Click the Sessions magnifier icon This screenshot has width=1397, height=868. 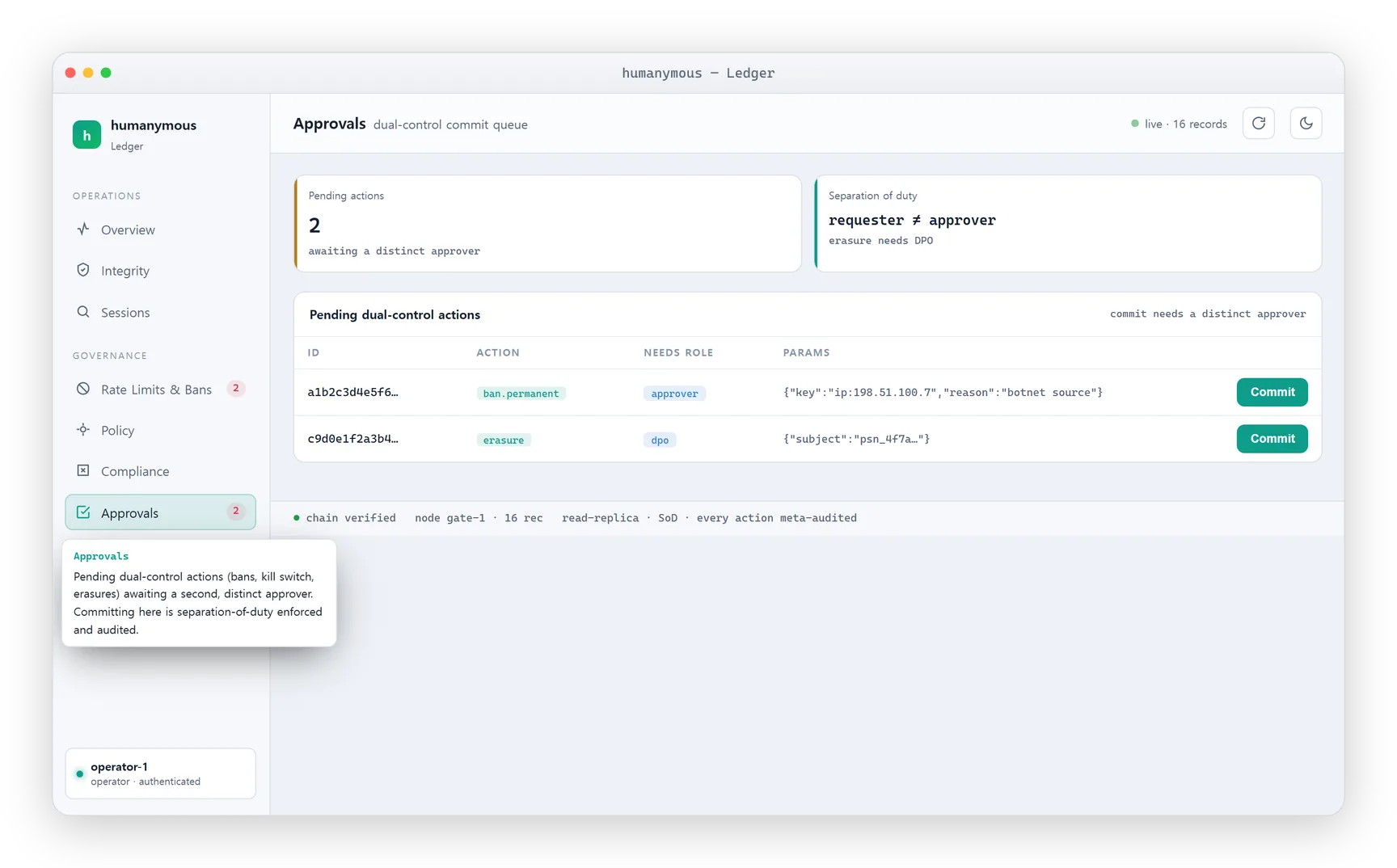83,312
